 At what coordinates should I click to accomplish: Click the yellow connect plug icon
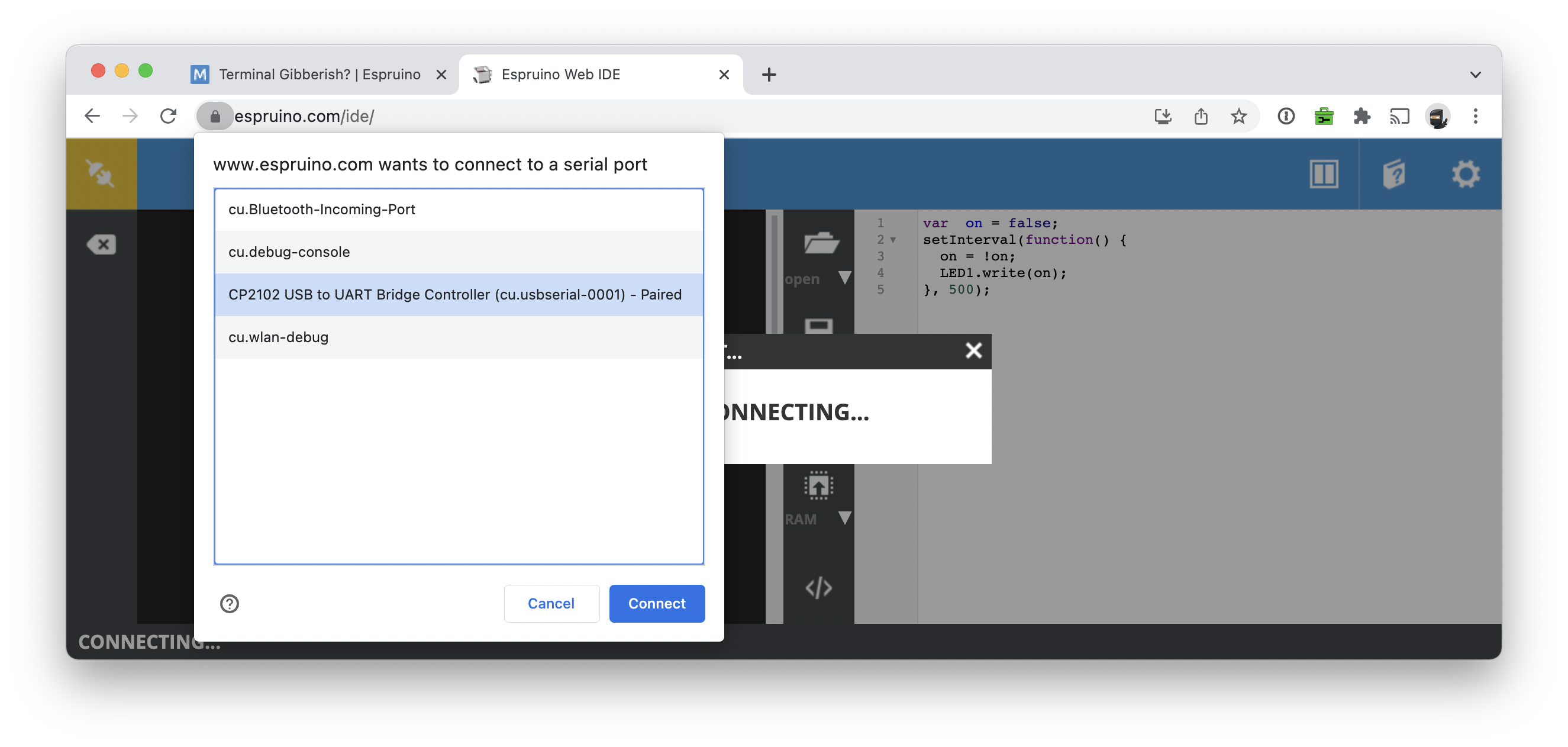101,173
